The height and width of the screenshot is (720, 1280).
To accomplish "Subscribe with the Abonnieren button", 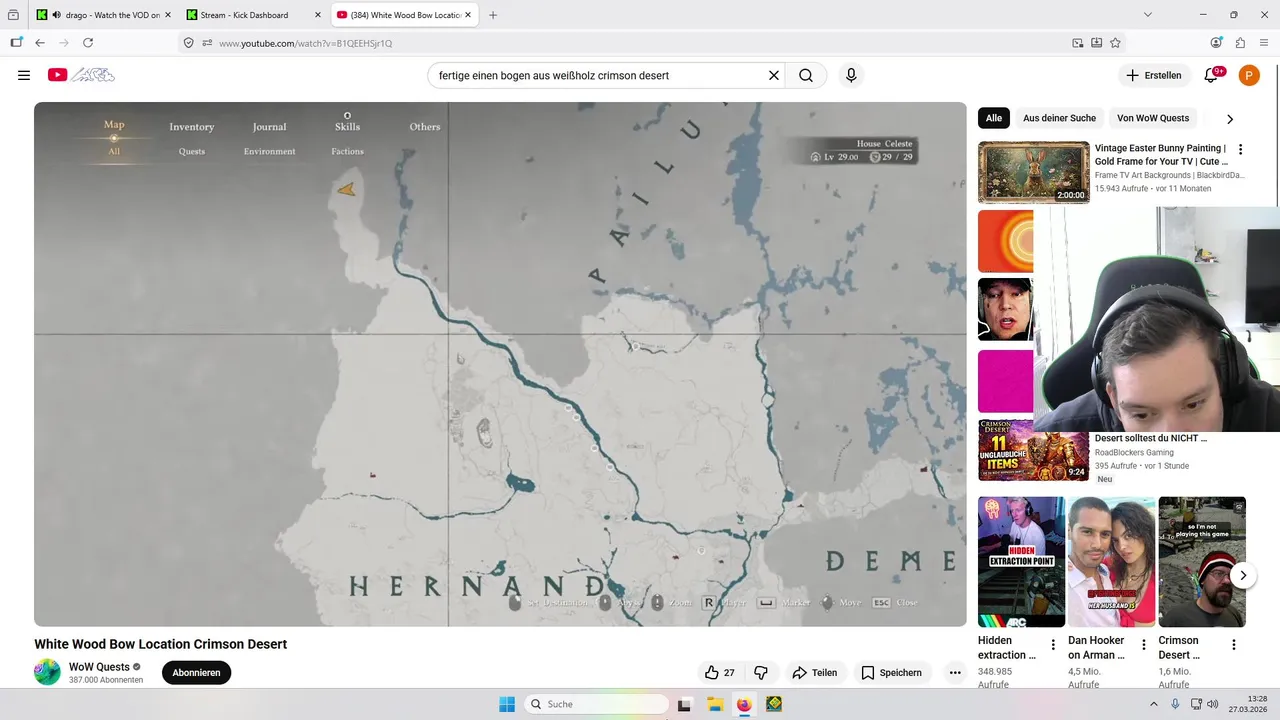I will click(196, 673).
